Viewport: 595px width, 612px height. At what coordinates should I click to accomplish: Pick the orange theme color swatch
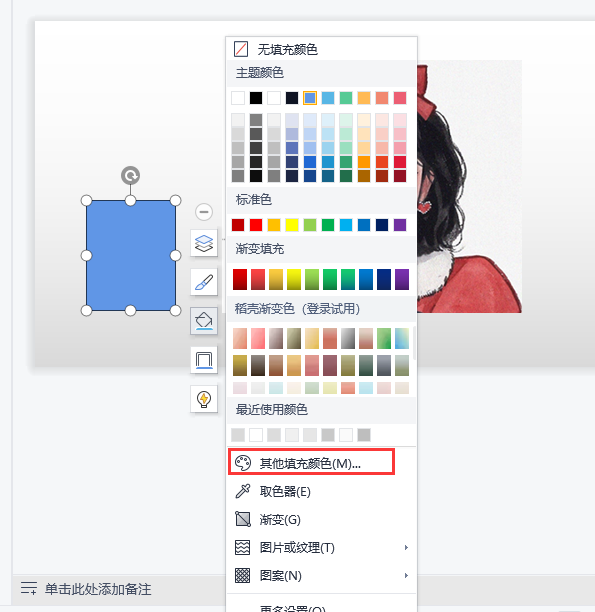[x=364, y=98]
